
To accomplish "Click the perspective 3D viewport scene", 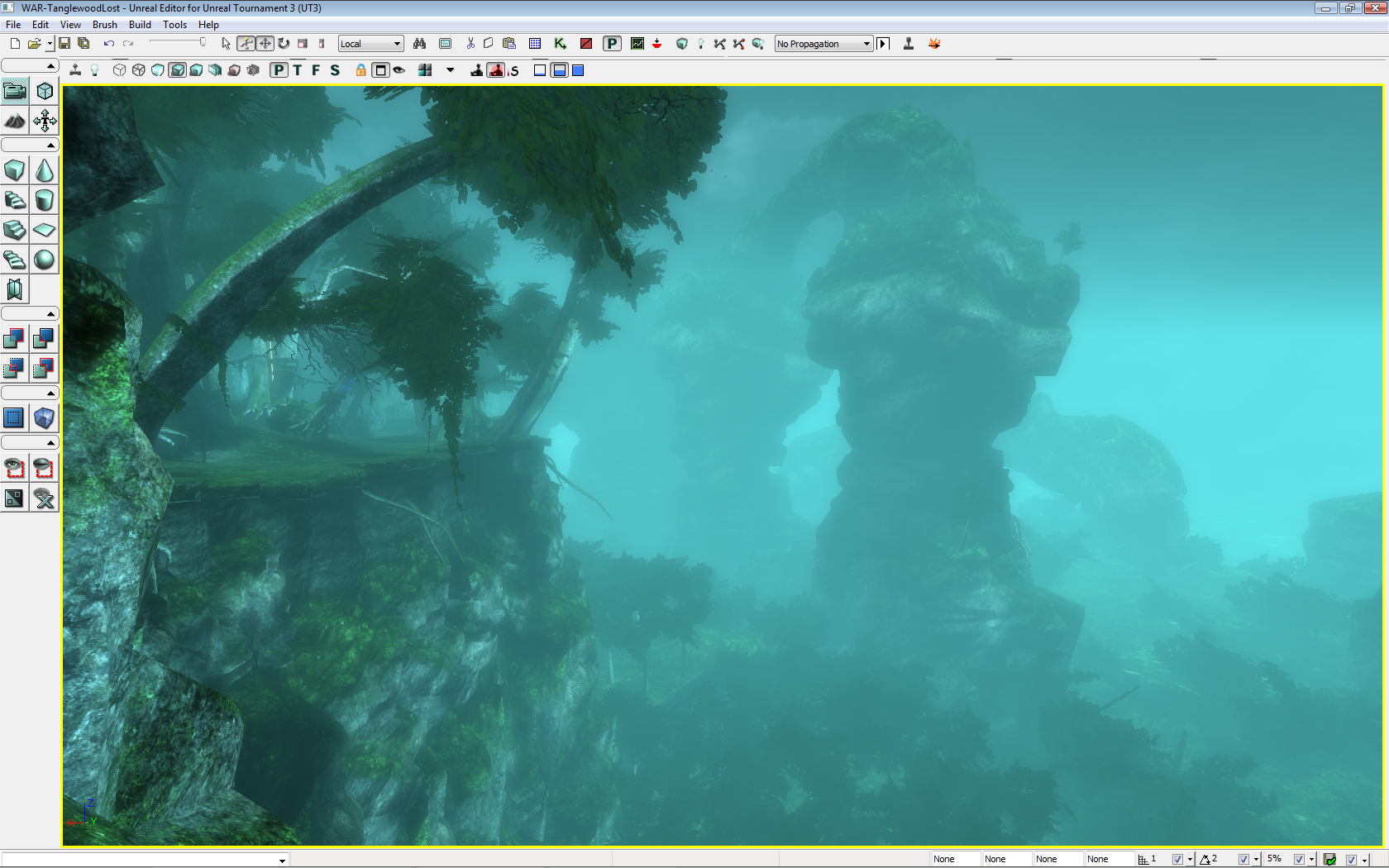I will click(723, 465).
